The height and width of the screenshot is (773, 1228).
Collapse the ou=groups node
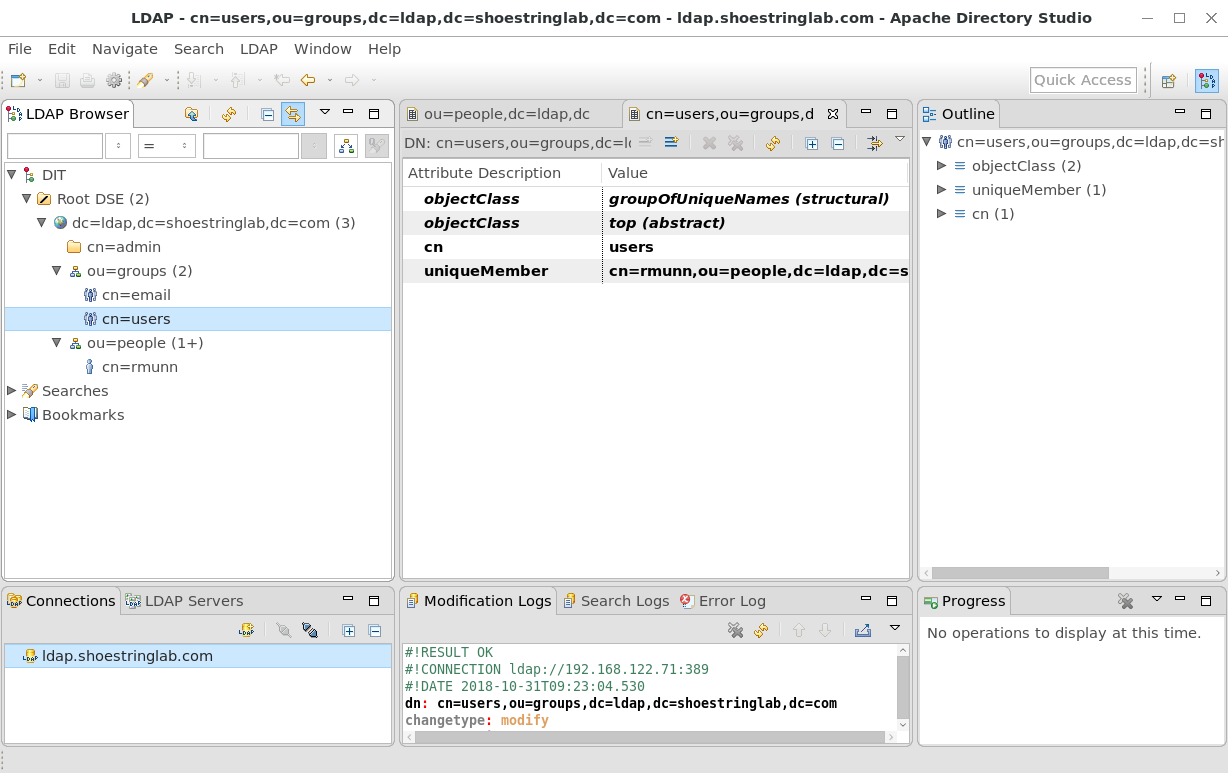point(57,271)
